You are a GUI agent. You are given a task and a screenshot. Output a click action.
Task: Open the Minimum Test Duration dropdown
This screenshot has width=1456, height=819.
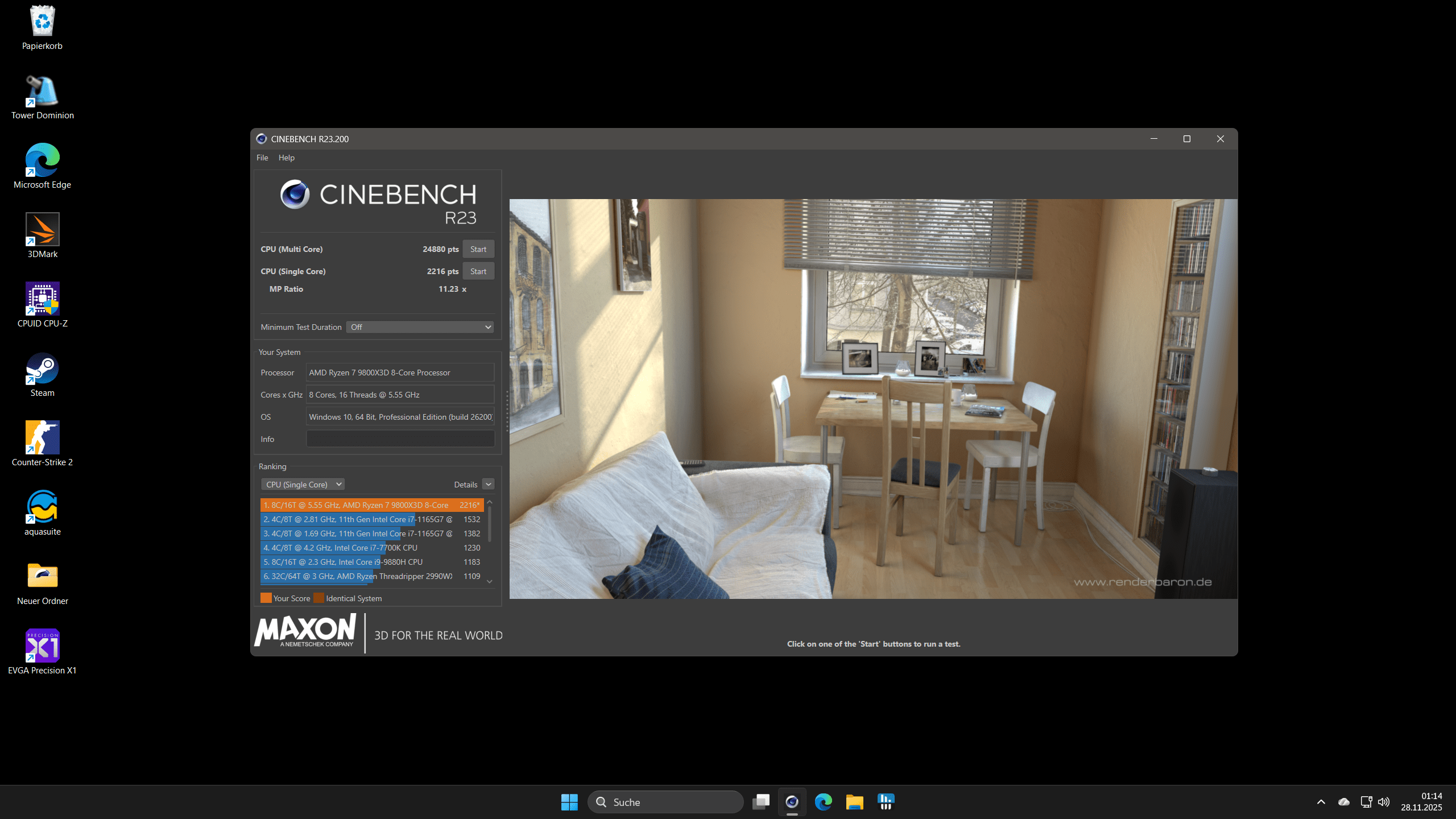pos(420,327)
